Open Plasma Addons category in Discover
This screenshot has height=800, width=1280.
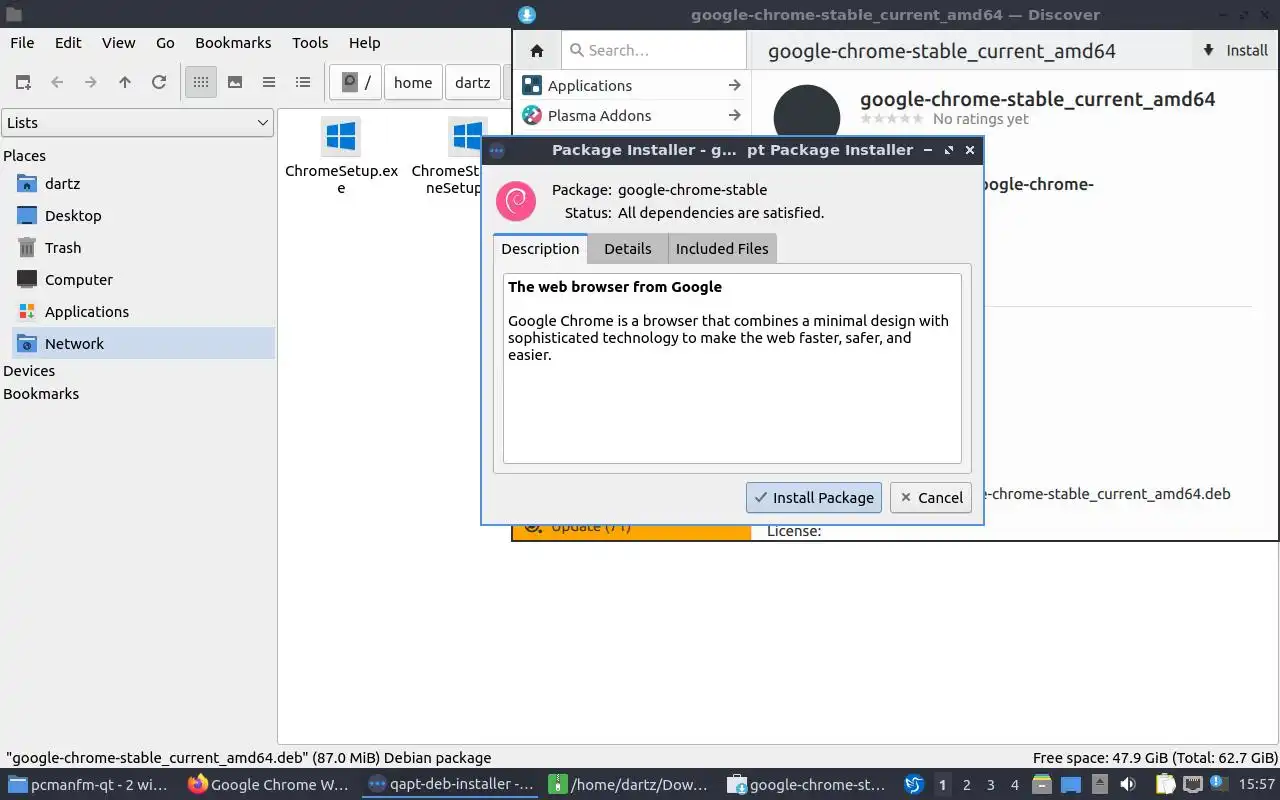click(632, 115)
